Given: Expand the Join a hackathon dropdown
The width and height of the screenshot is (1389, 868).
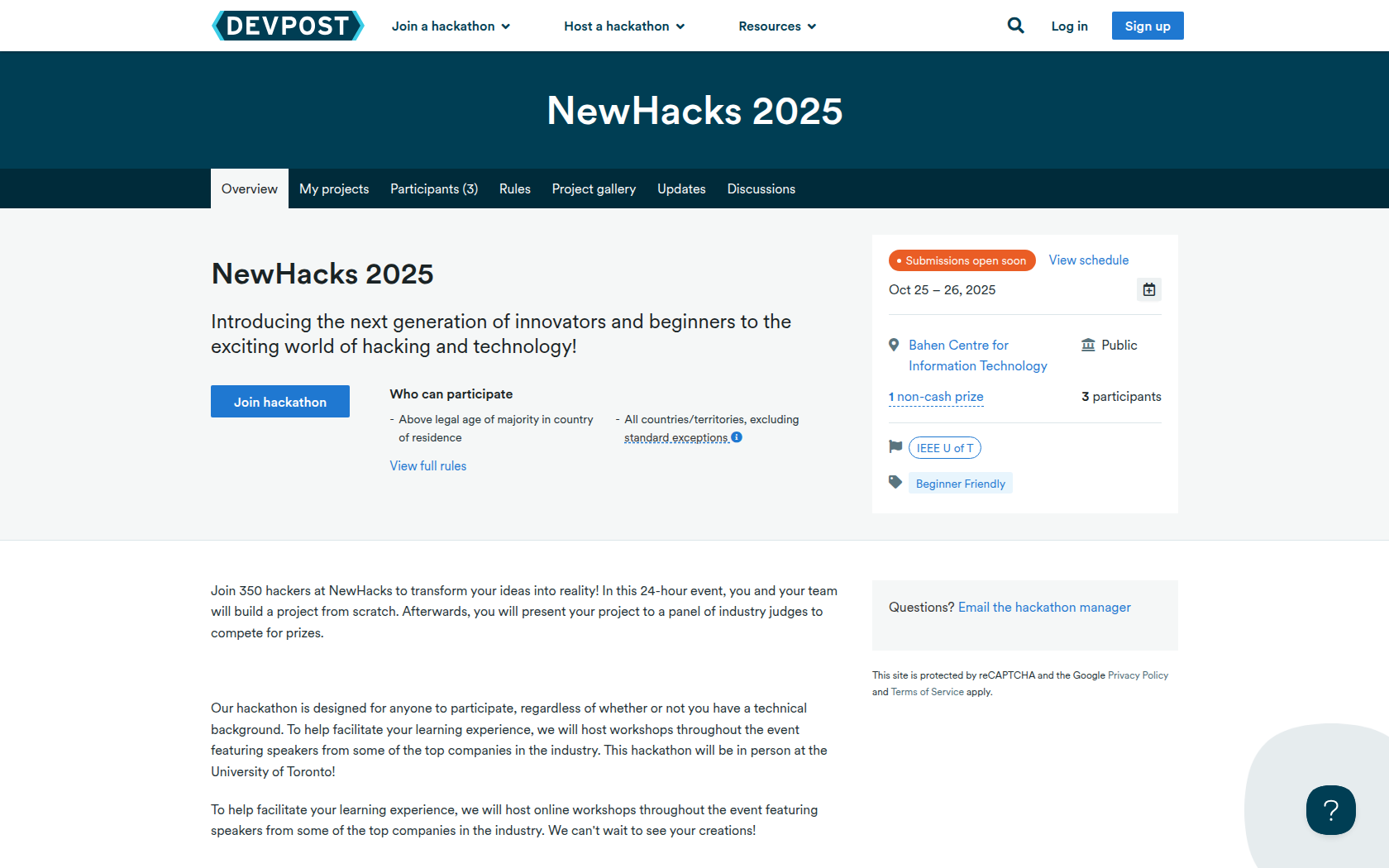Looking at the screenshot, I should pos(451,26).
